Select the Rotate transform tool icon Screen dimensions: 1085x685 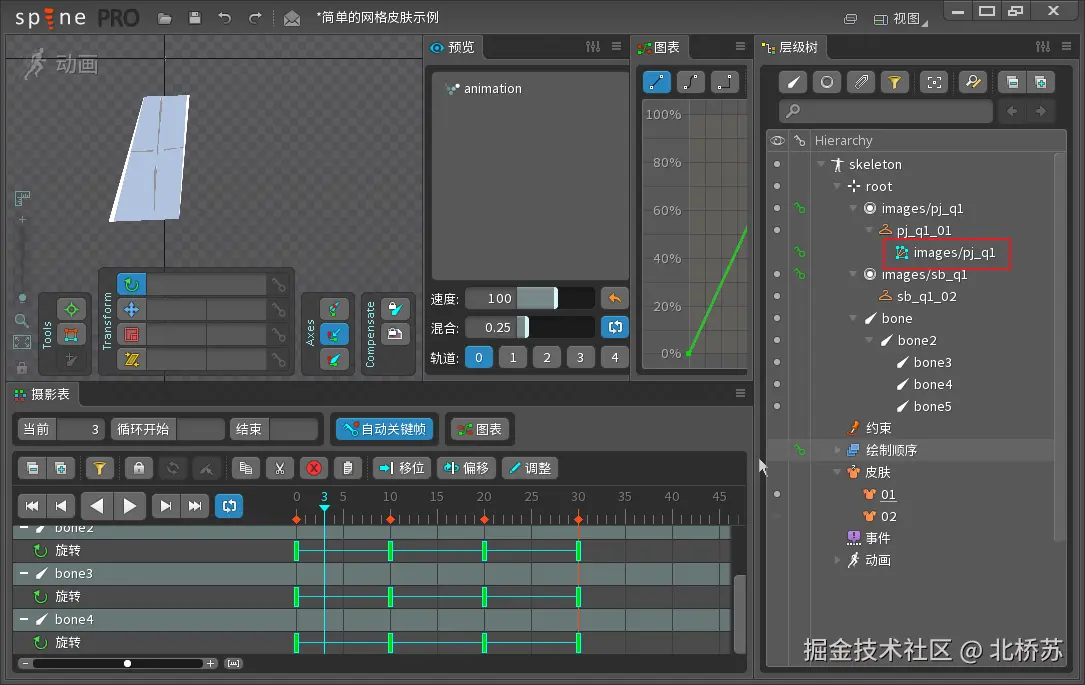point(131,285)
